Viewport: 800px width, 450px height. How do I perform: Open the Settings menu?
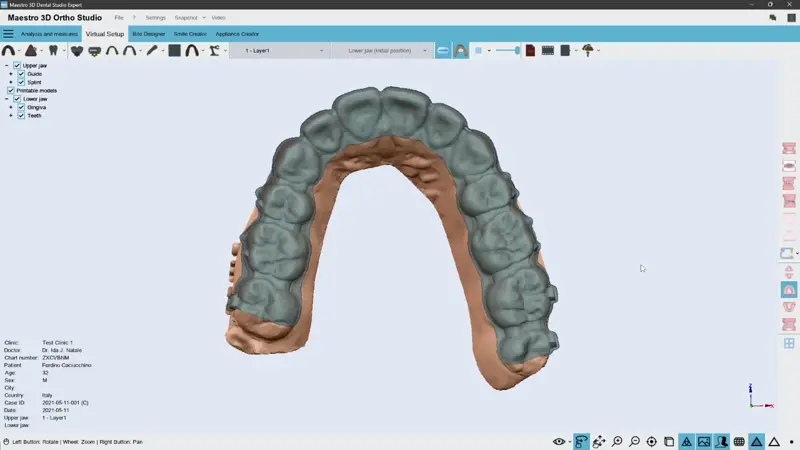(x=156, y=18)
